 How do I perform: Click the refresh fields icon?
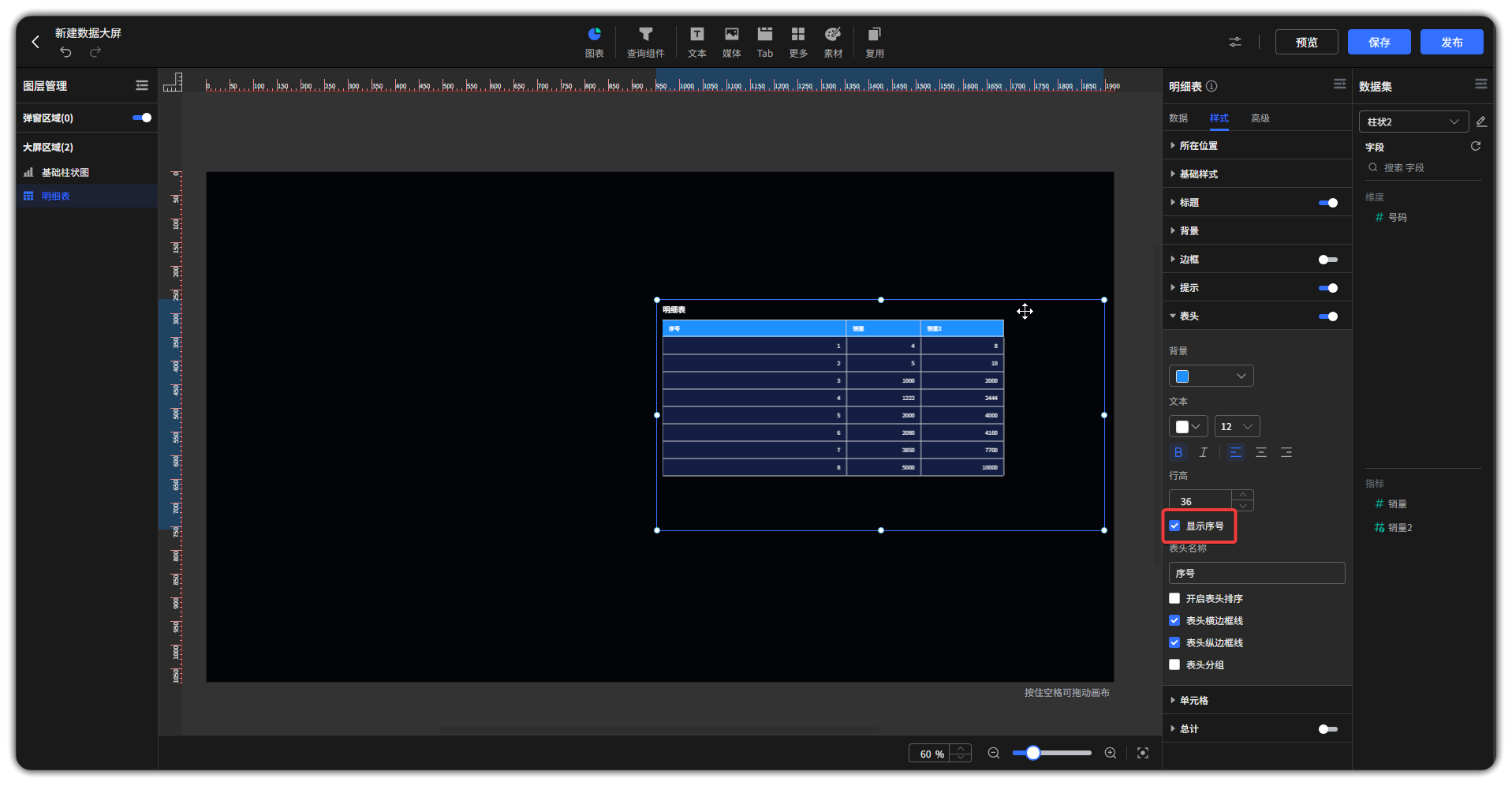pyautogui.click(x=1476, y=147)
